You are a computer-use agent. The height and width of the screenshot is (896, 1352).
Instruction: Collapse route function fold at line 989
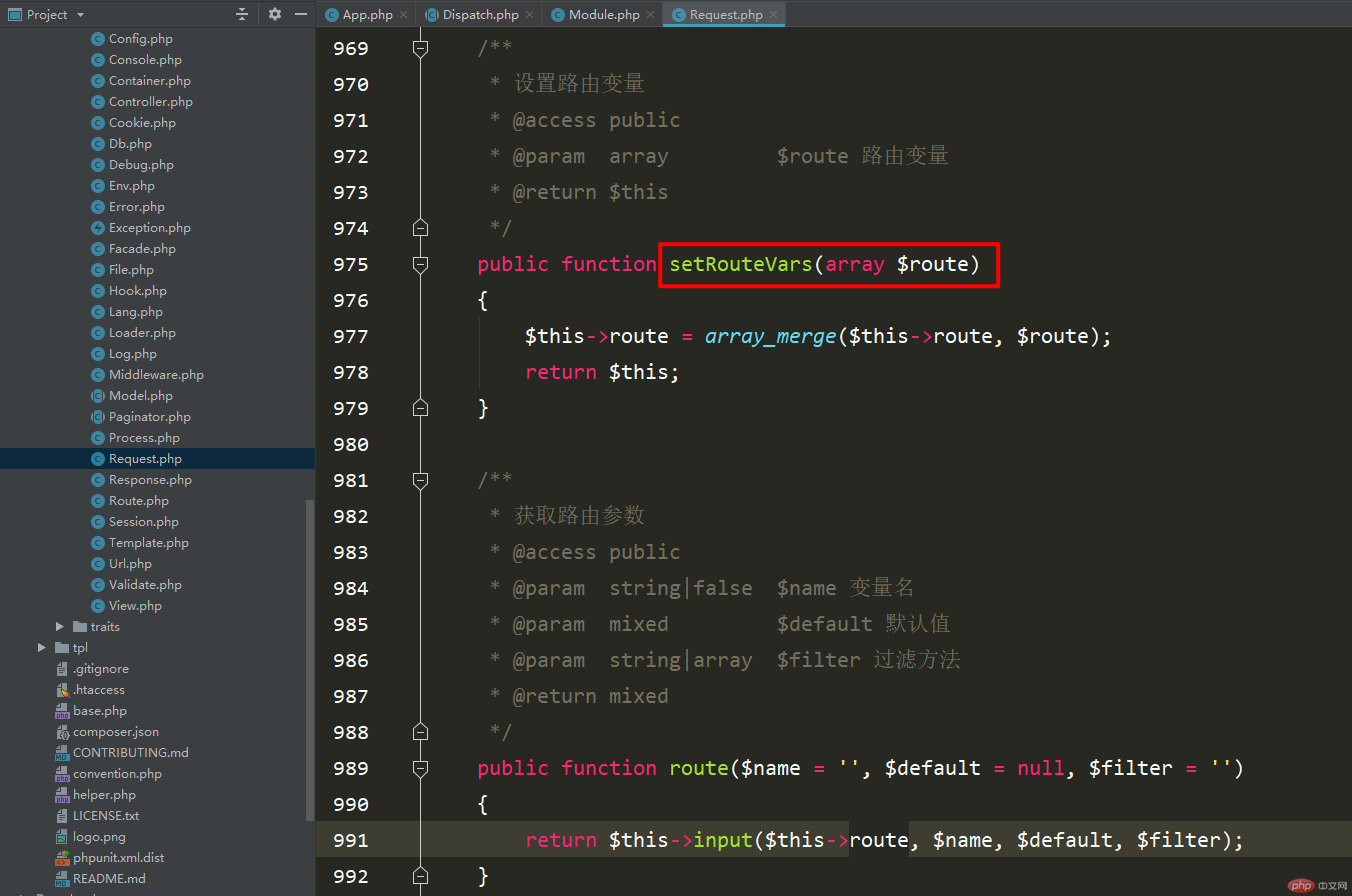click(420, 768)
